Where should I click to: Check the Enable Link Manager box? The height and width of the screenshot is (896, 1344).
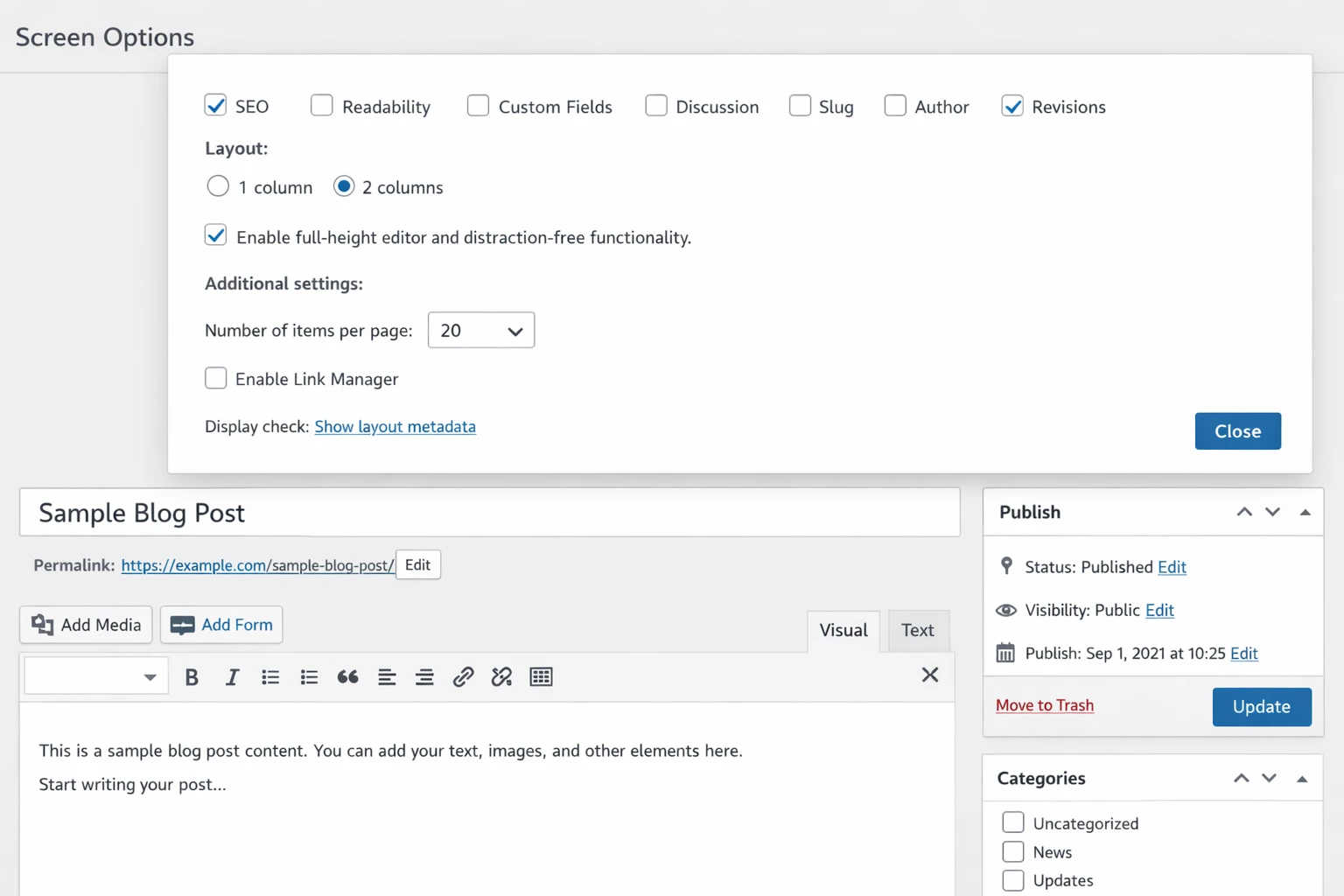[x=216, y=378]
